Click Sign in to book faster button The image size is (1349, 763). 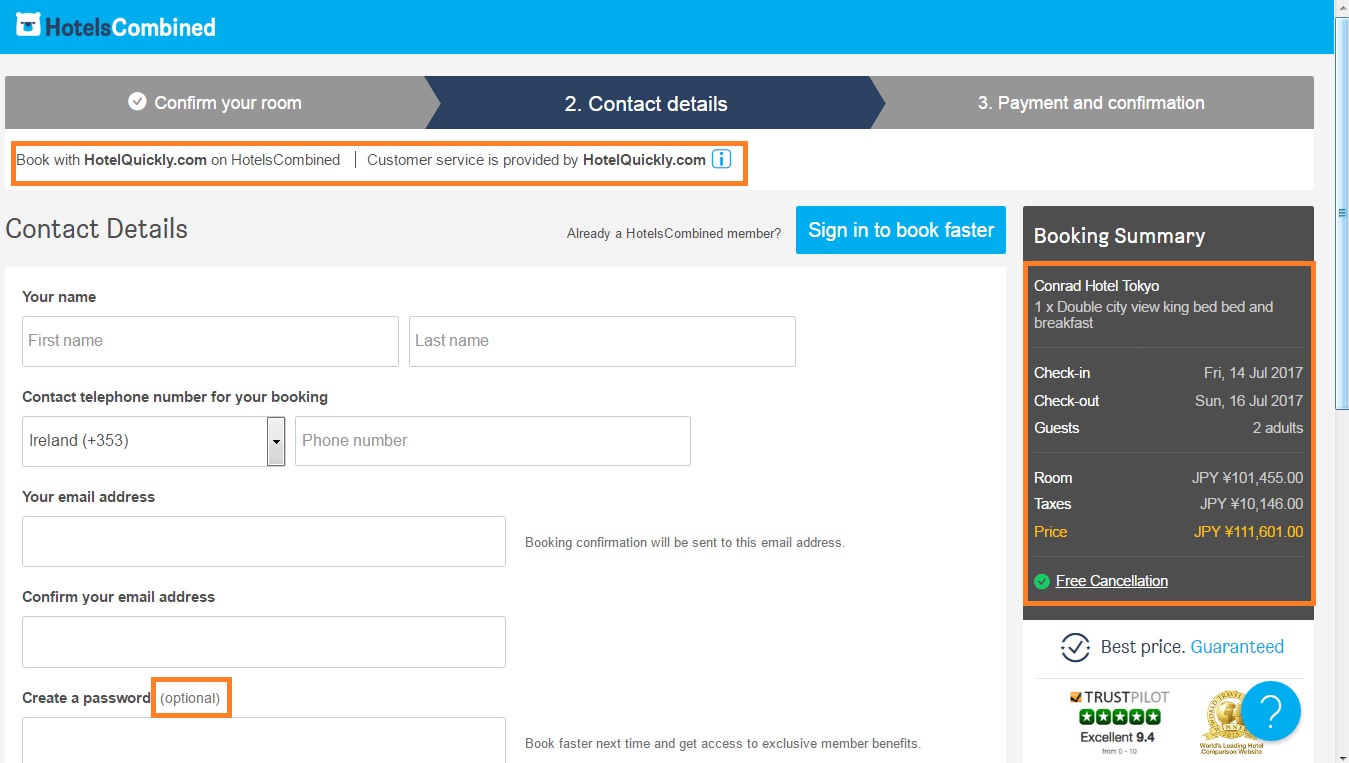coord(901,230)
